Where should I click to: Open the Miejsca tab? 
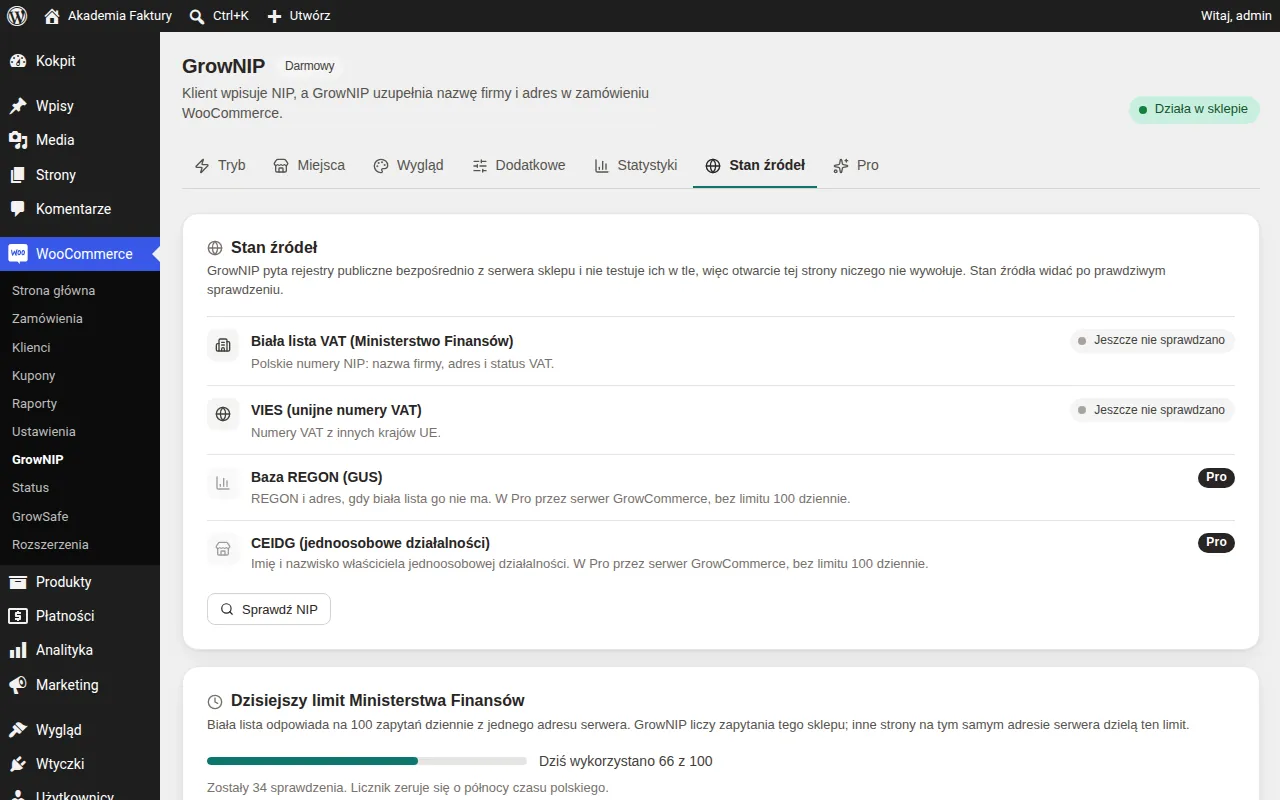click(309, 165)
